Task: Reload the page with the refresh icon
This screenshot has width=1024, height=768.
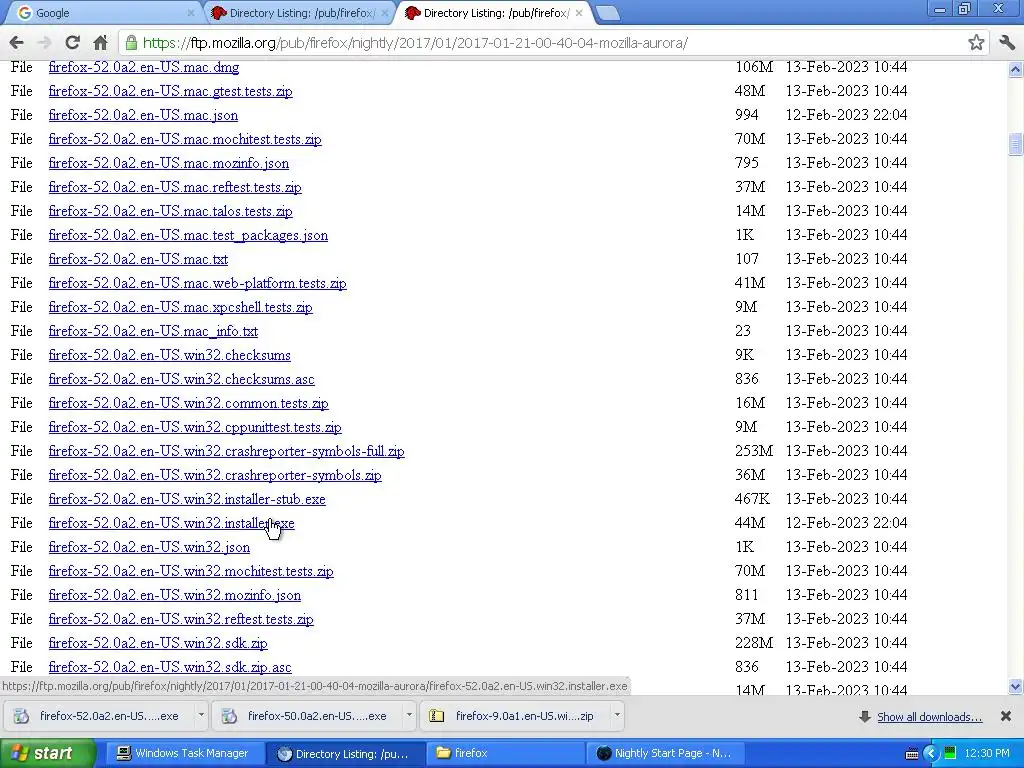Action: point(72,43)
